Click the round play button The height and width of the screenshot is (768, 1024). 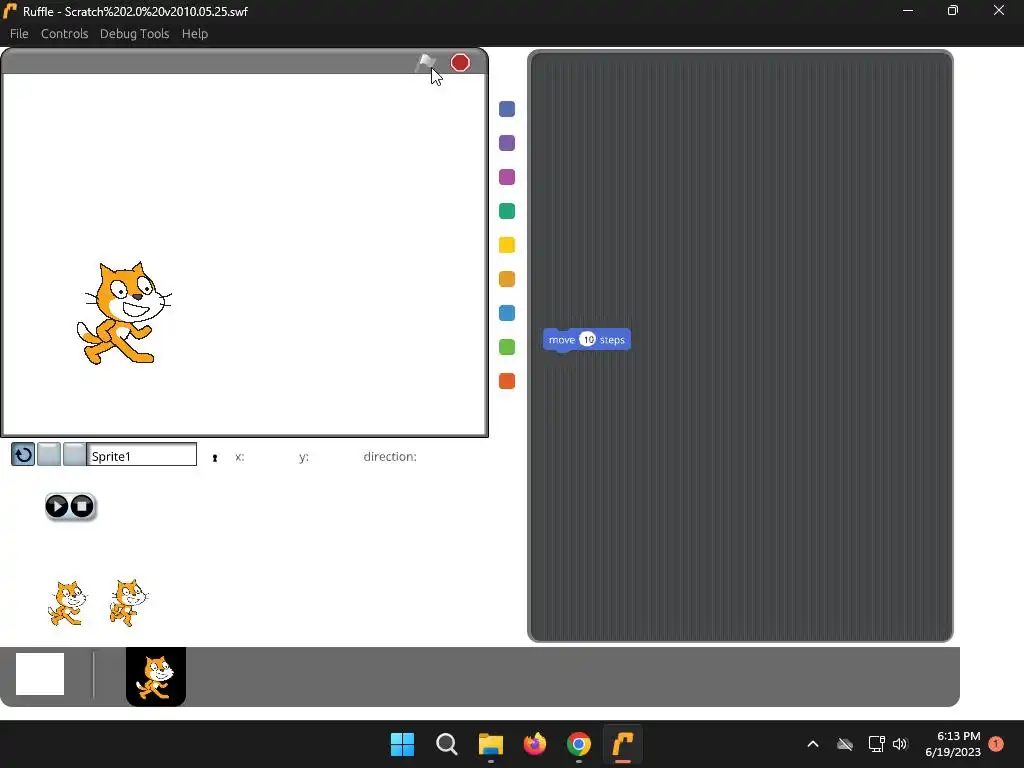point(57,506)
